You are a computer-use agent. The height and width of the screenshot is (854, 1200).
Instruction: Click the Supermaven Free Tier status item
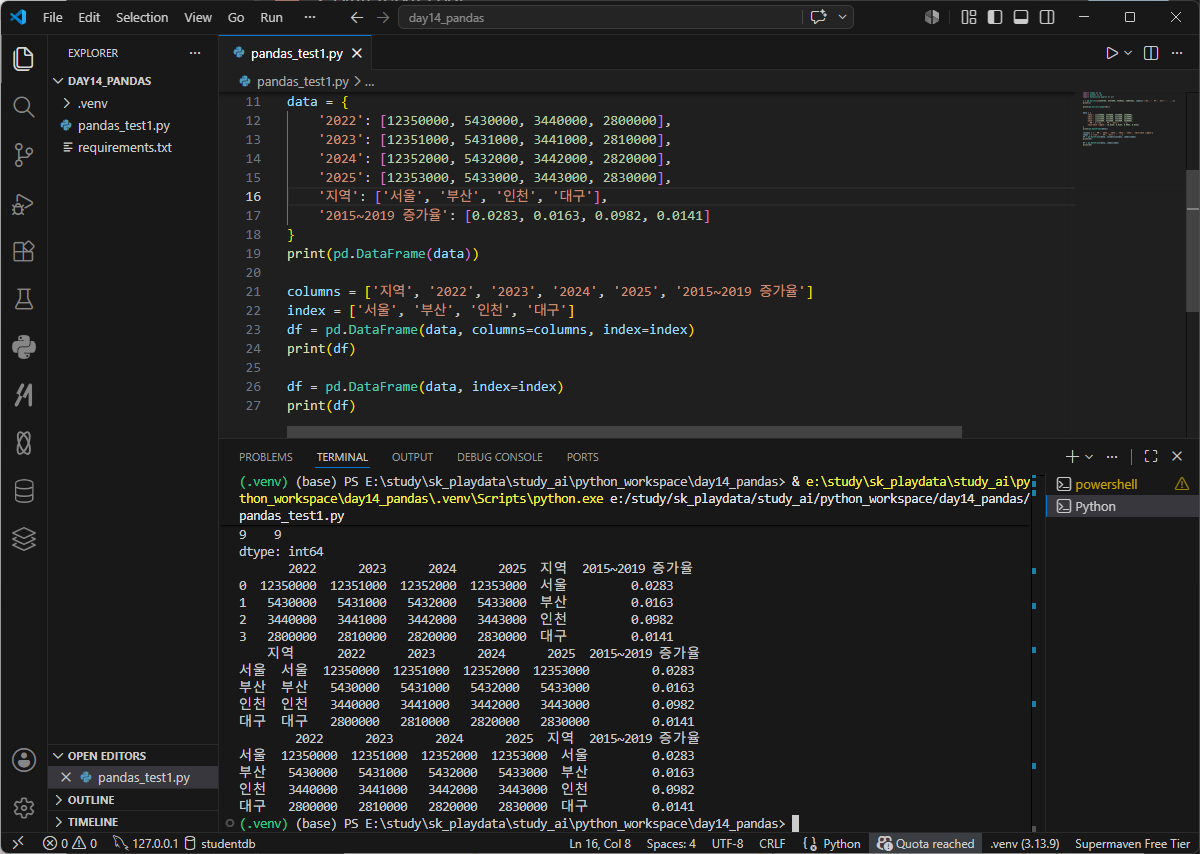coord(1132,844)
